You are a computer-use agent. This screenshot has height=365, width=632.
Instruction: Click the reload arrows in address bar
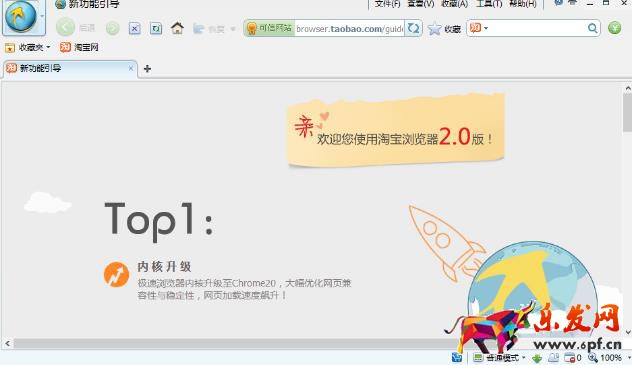click(413, 28)
